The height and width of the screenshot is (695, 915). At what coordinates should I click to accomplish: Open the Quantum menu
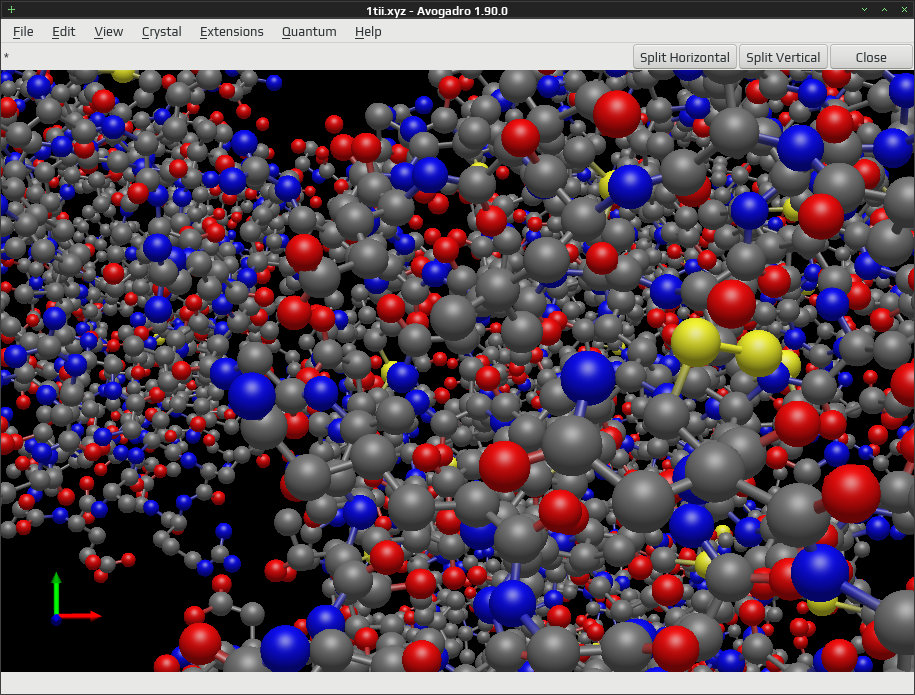click(309, 32)
